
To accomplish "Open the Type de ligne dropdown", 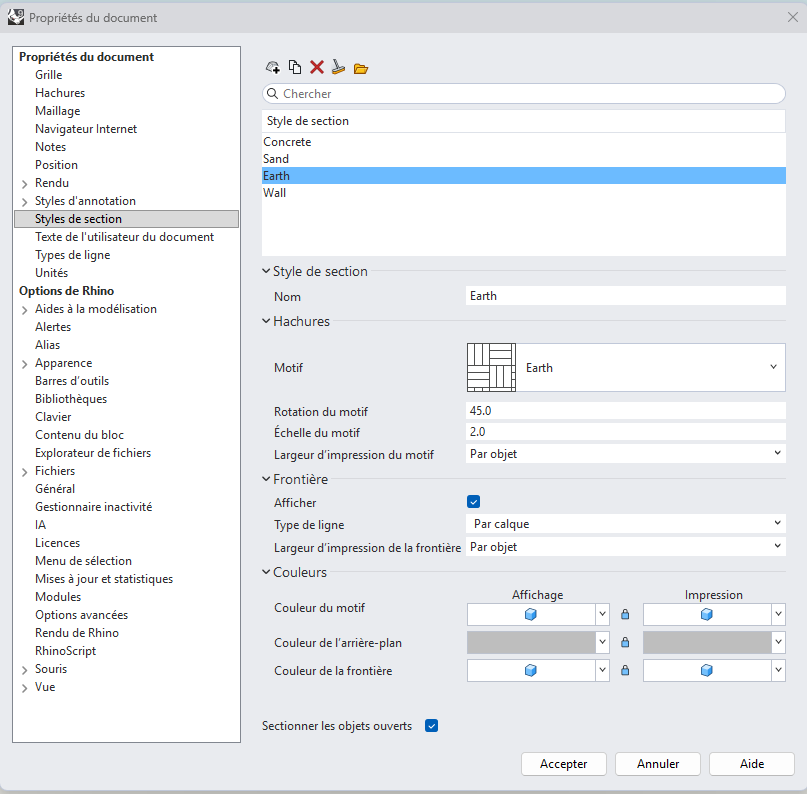I will point(626,524).
